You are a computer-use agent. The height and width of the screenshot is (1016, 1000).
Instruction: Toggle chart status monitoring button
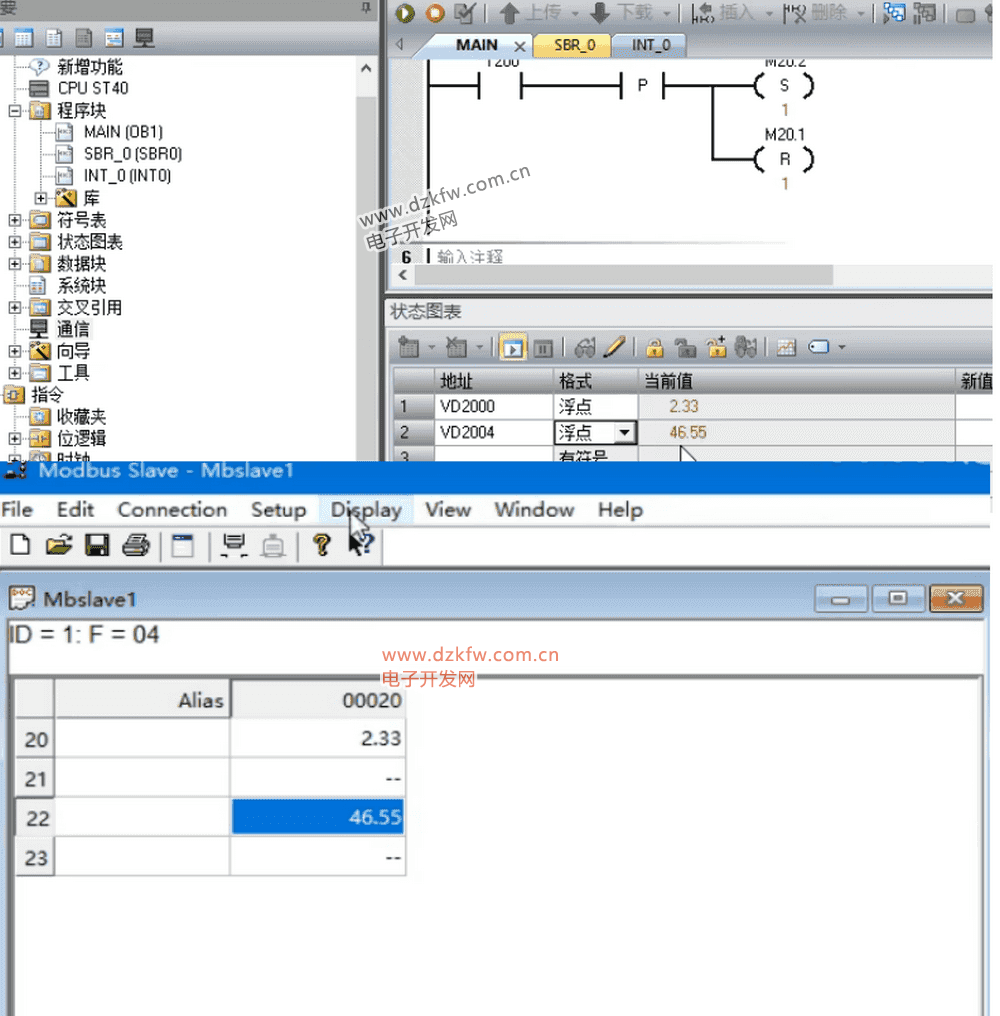pos(513,348)
